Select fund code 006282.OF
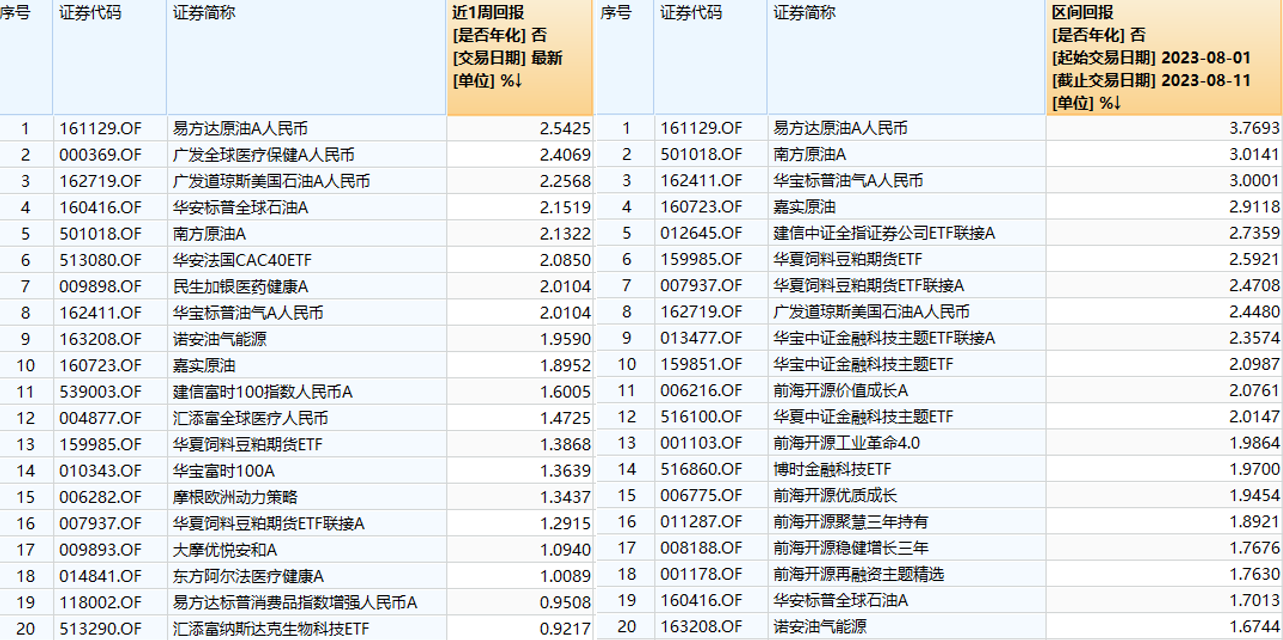Image resolution: width=1283 pixels, height=640 pixels. 101,497
